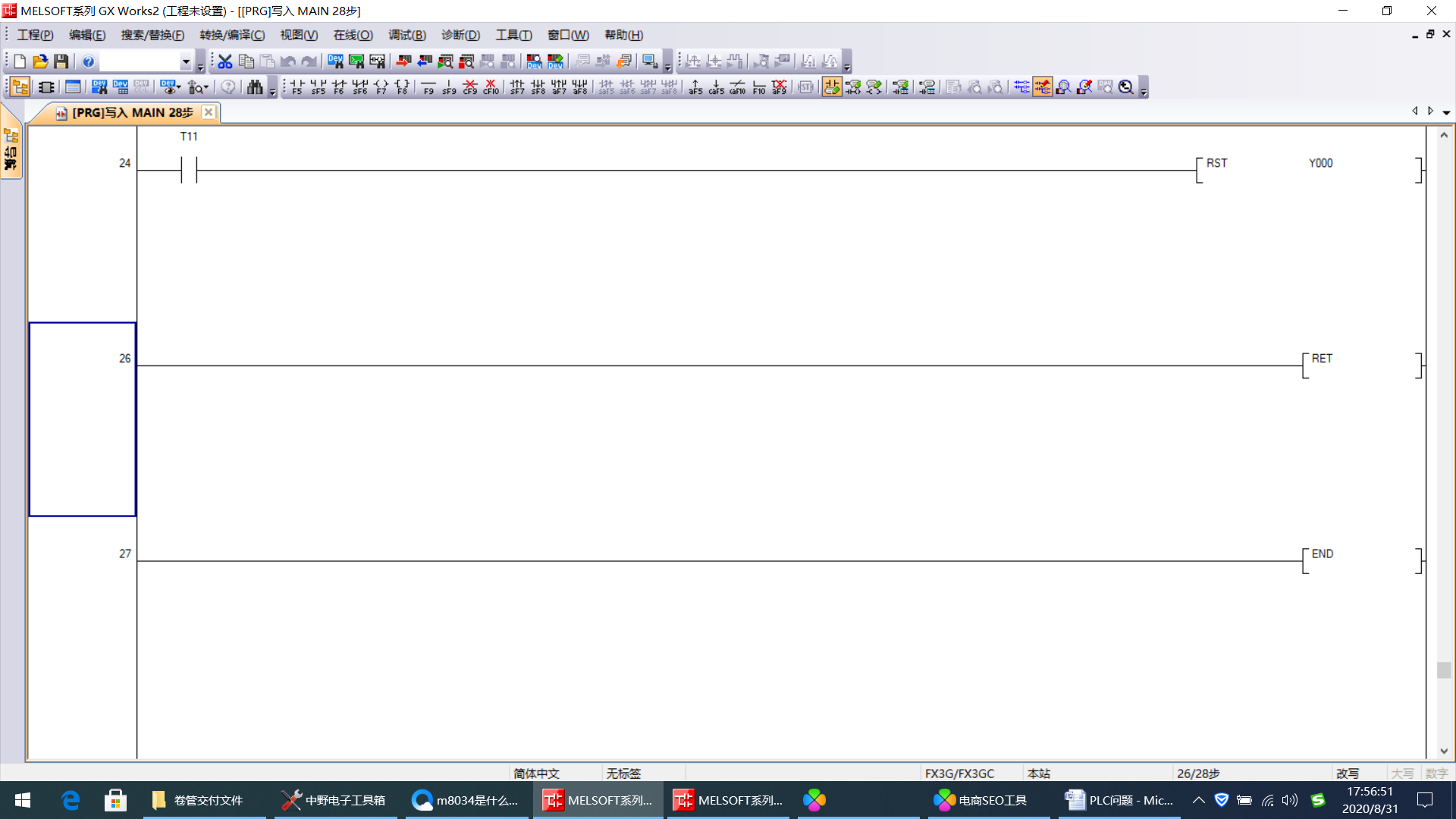Viewport: 1456px width, 819px height.
Task: Click the Write to PLC icon
Action: pyautogui.click(x=403, y=61)
